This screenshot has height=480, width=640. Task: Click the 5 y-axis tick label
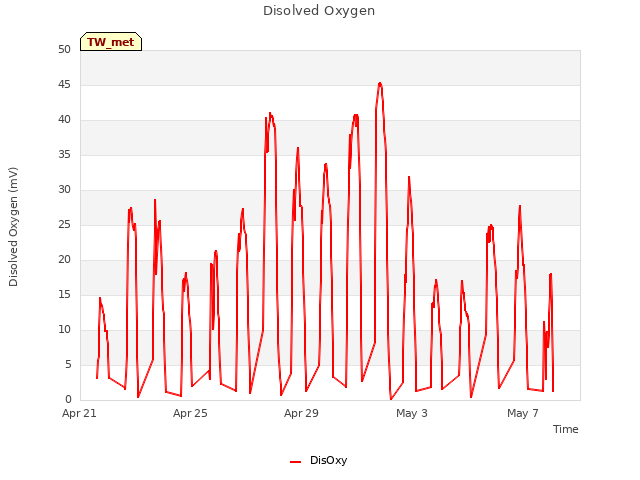click(68, 364)
